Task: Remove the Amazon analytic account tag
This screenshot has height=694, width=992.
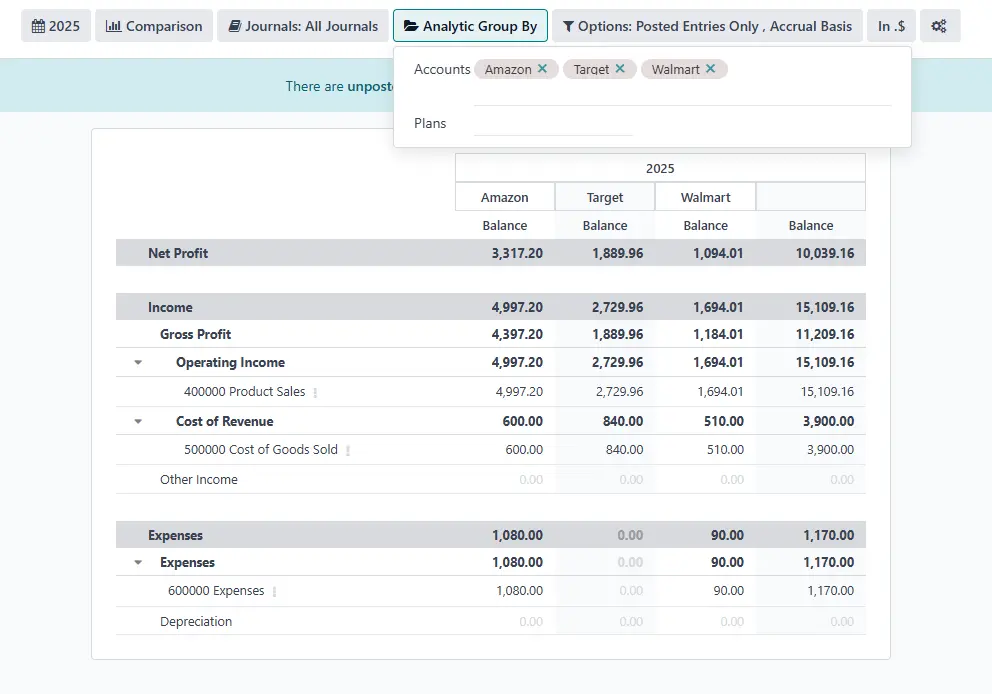Action: 542,69
